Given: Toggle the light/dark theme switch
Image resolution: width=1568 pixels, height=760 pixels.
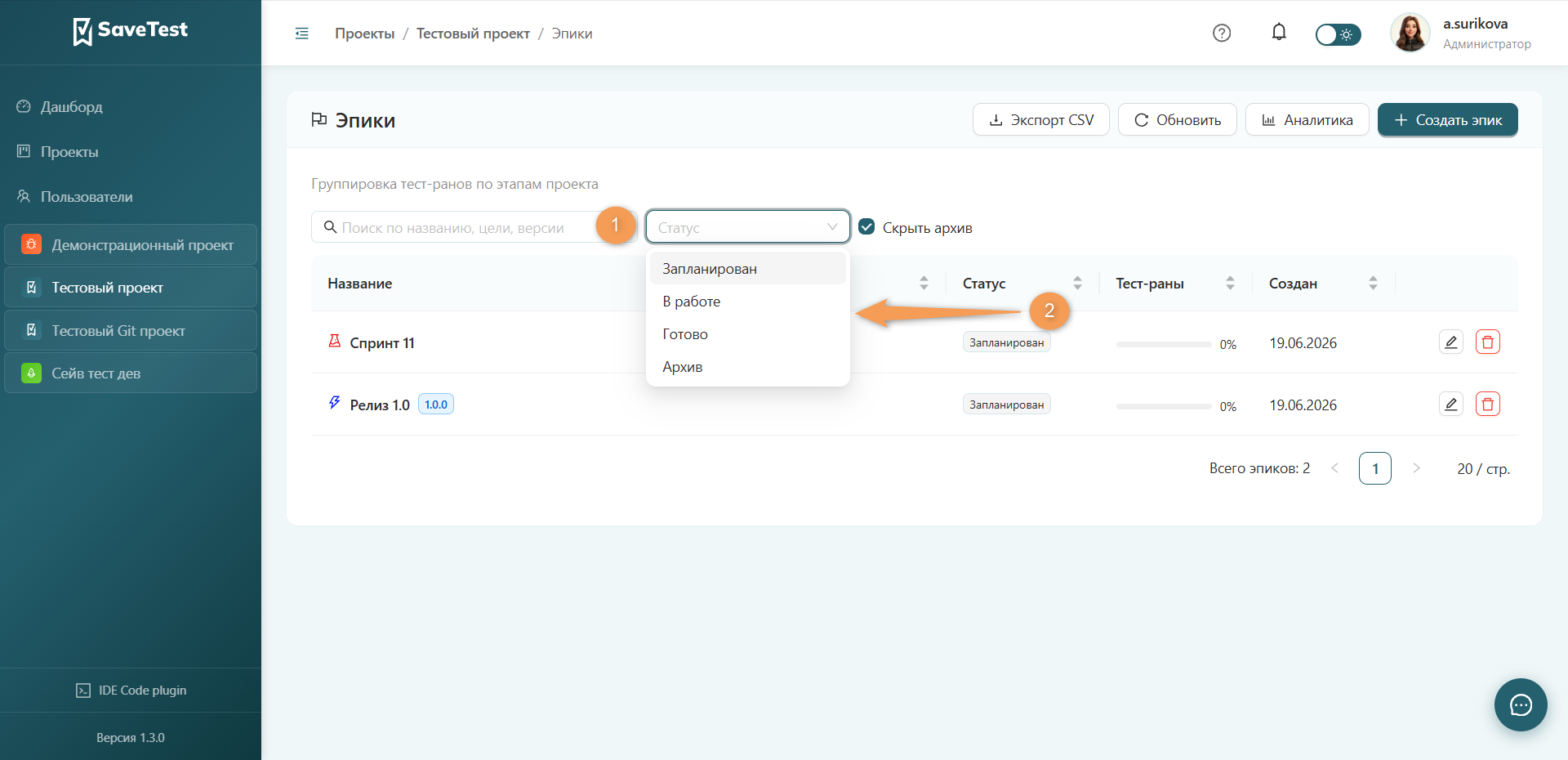Looking at the screenshot, I should (1338, 34).
